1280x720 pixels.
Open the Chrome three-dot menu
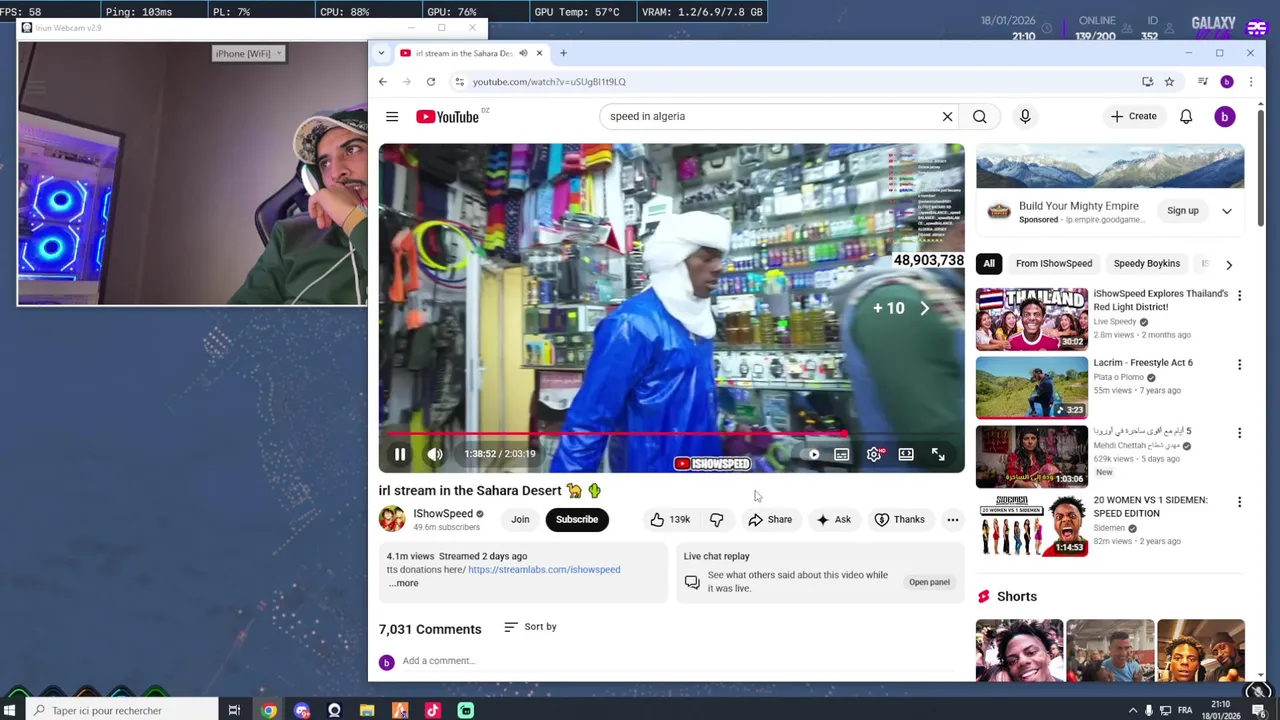point(1250,82)
